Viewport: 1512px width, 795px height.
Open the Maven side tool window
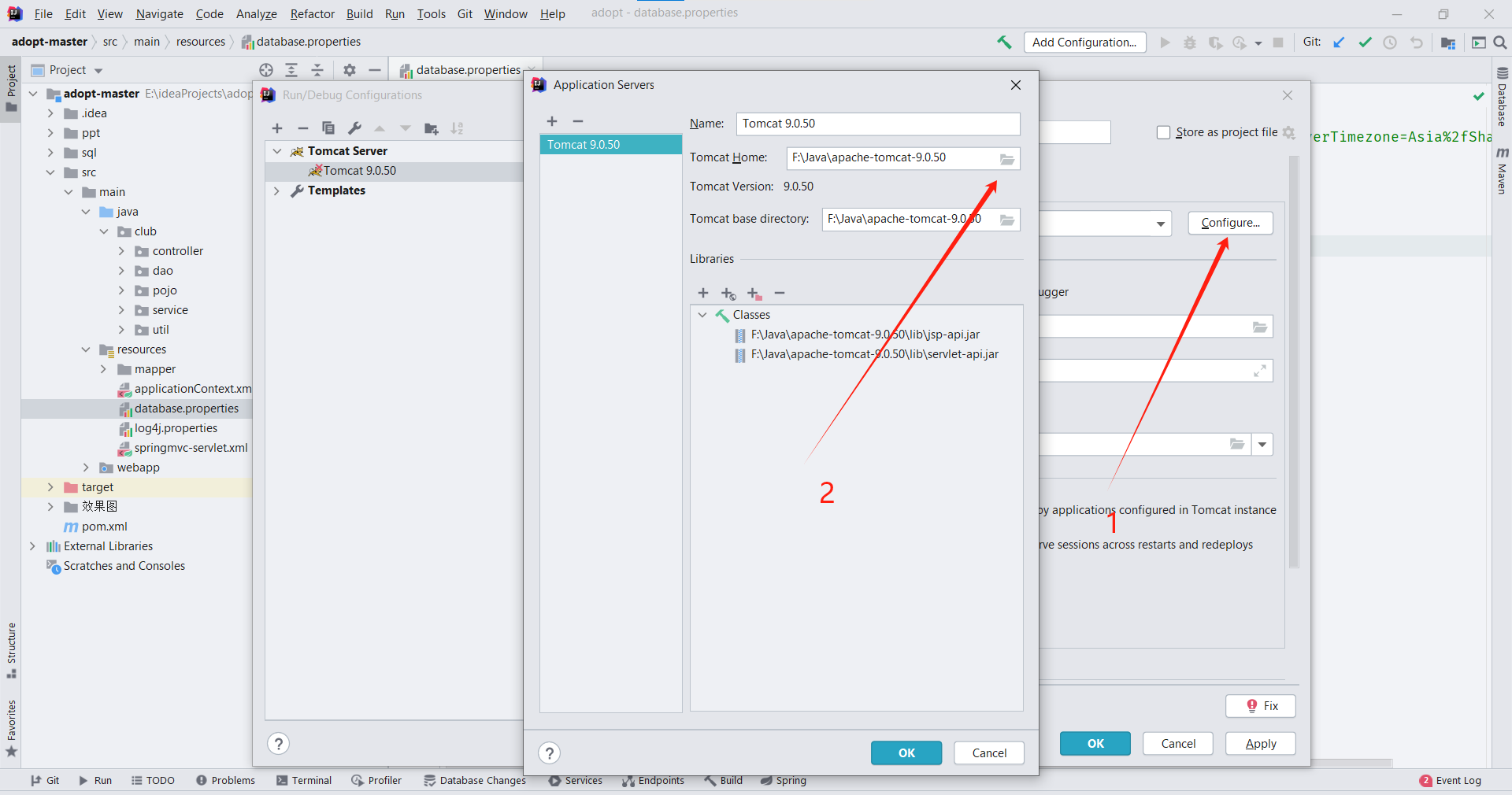tap(1502, 170)
